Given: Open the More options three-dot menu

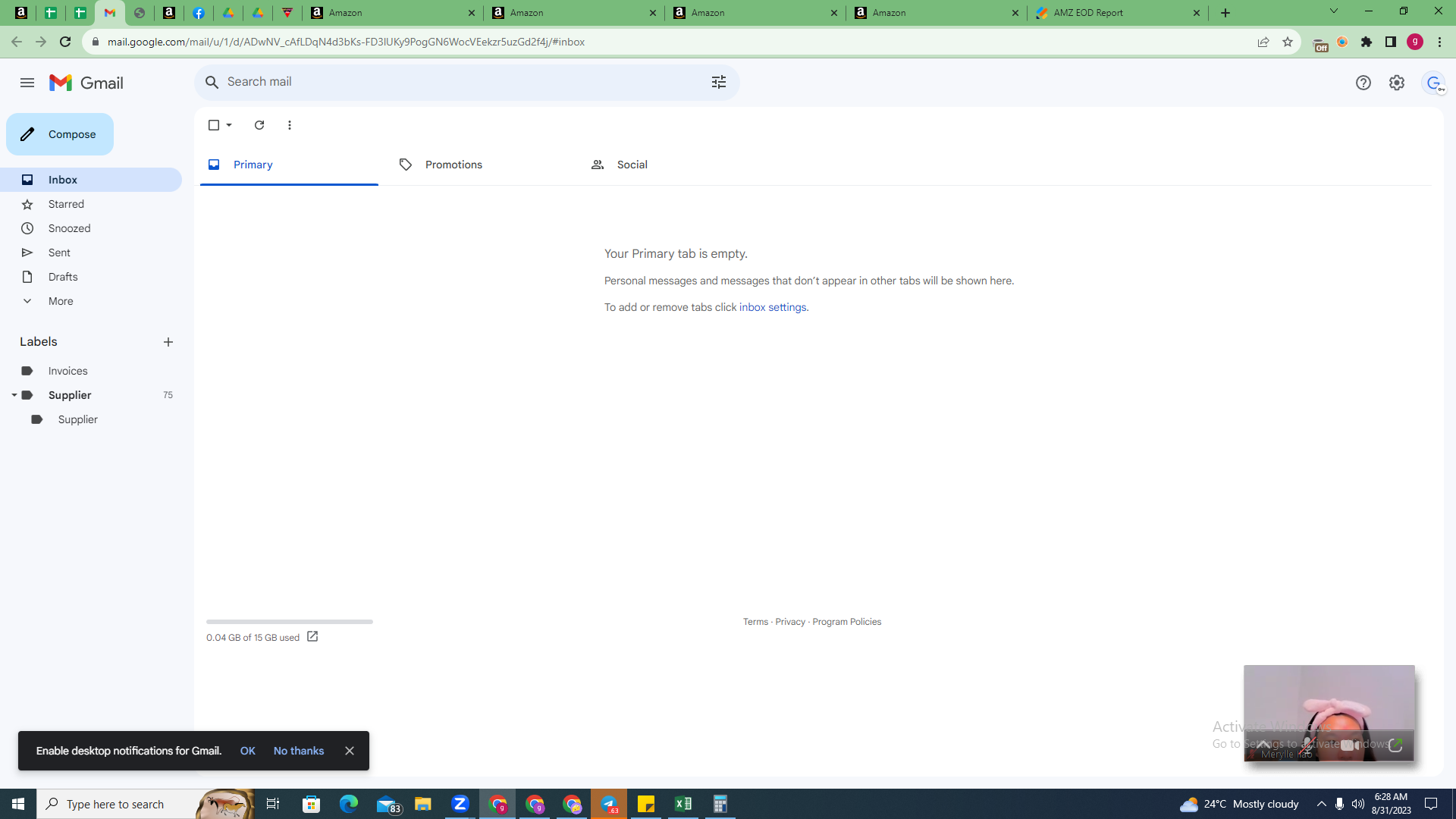Looking at the screenshot, I should [x=290, y=125].
